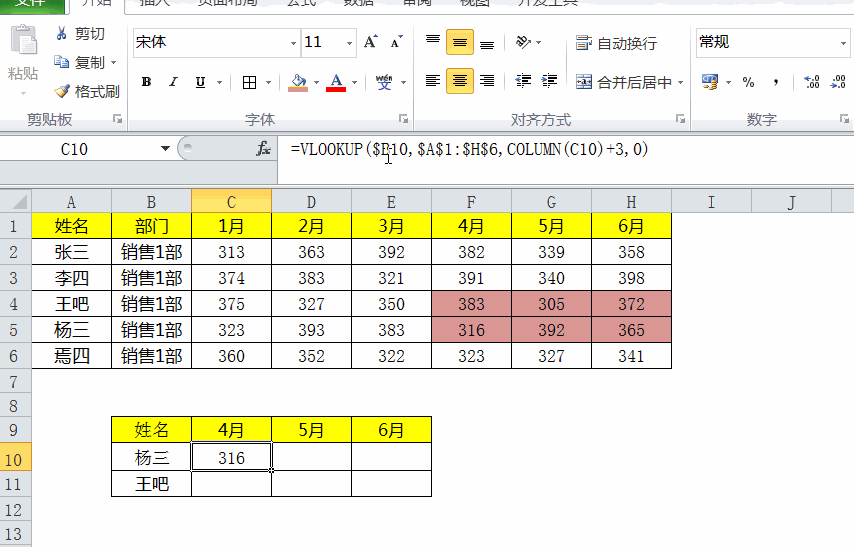854x547 pixels.
Task: Click cell A5 containing 杨三
Action: coord(71,330)
